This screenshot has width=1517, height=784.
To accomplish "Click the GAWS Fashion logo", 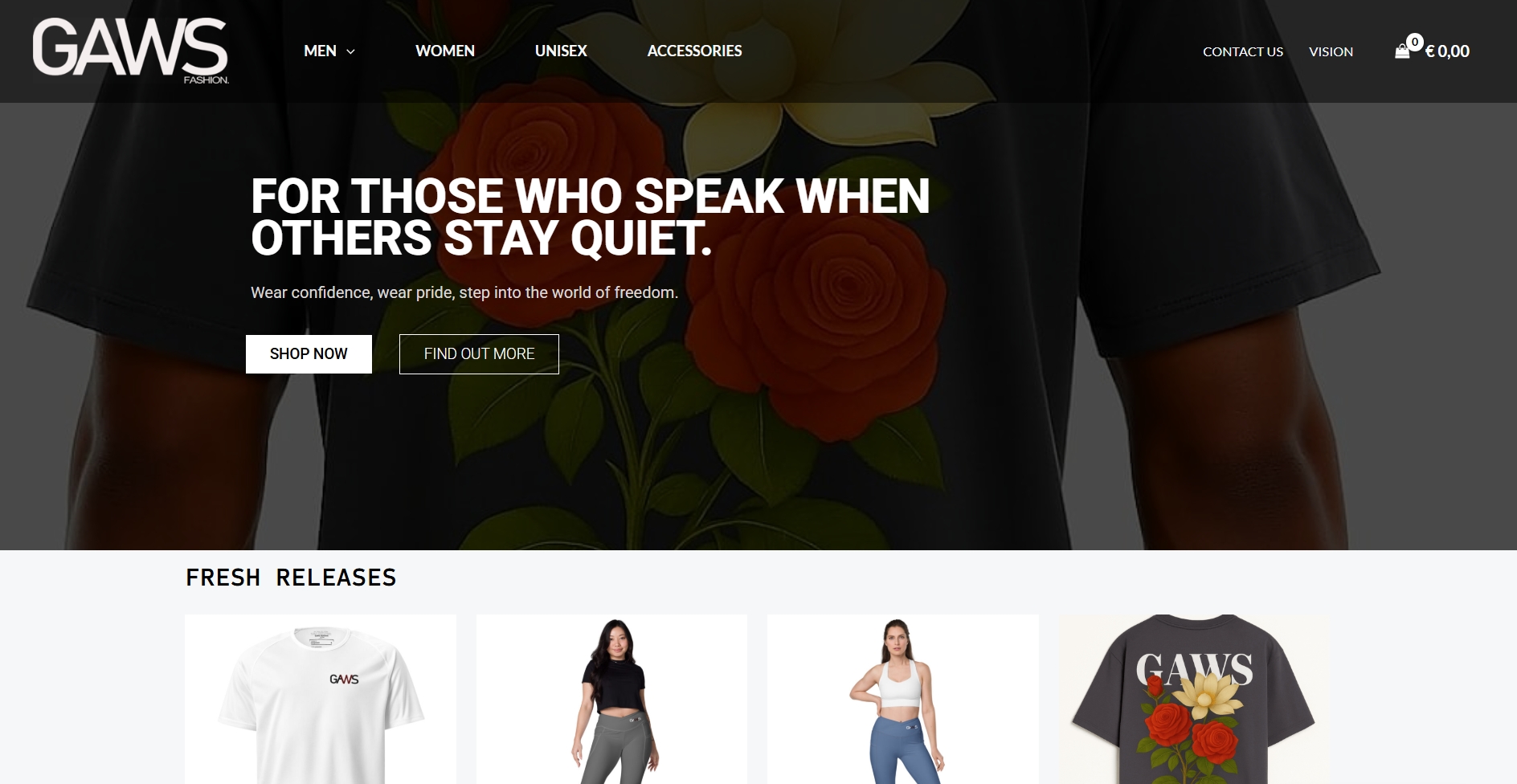I will [130, 51].
